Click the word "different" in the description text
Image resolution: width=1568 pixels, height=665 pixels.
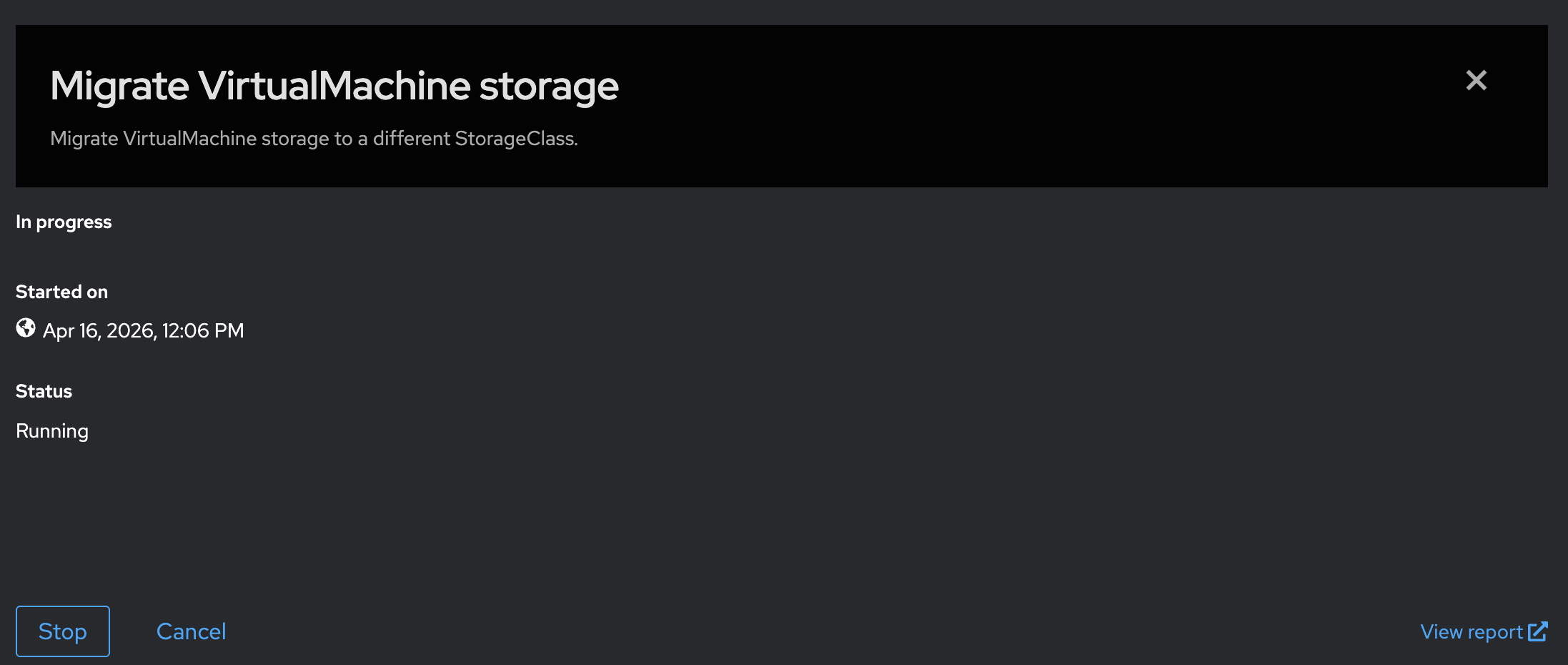[411, 139]
